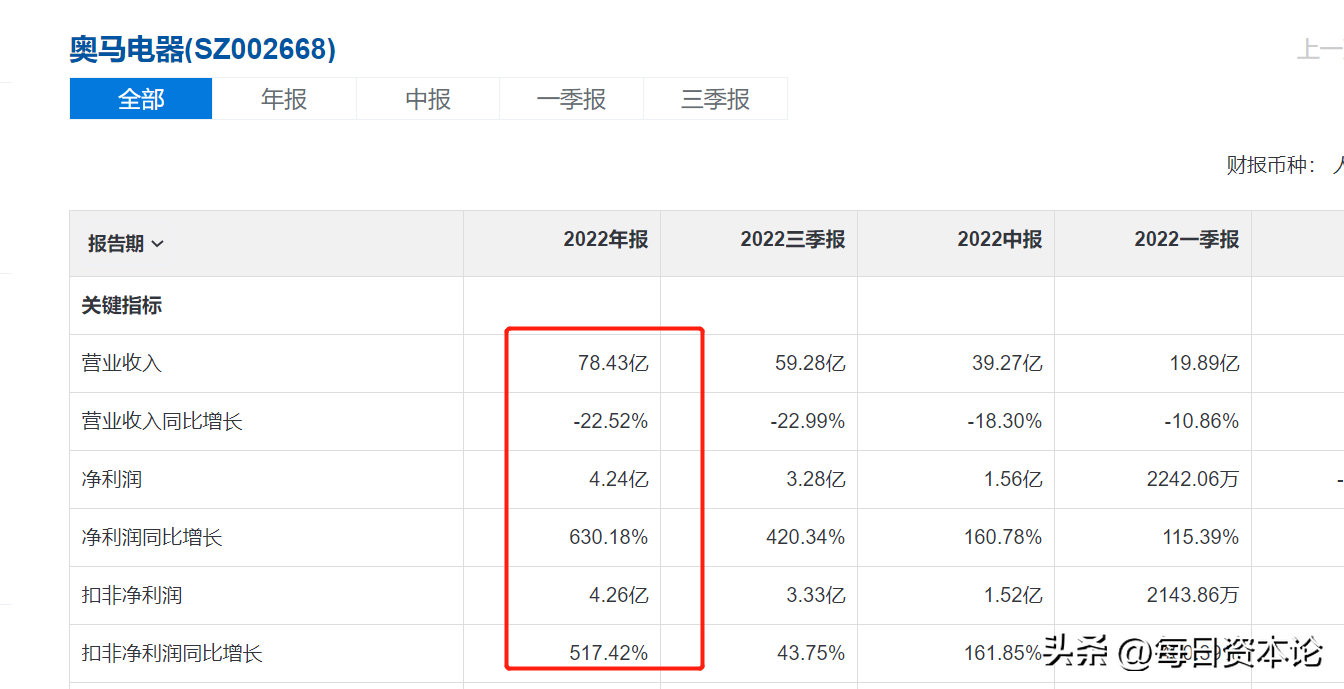The width and height of the screenshot is (1344, 689).
Task: Open the 一季报 tab
Action: click(x=571, y=99)
